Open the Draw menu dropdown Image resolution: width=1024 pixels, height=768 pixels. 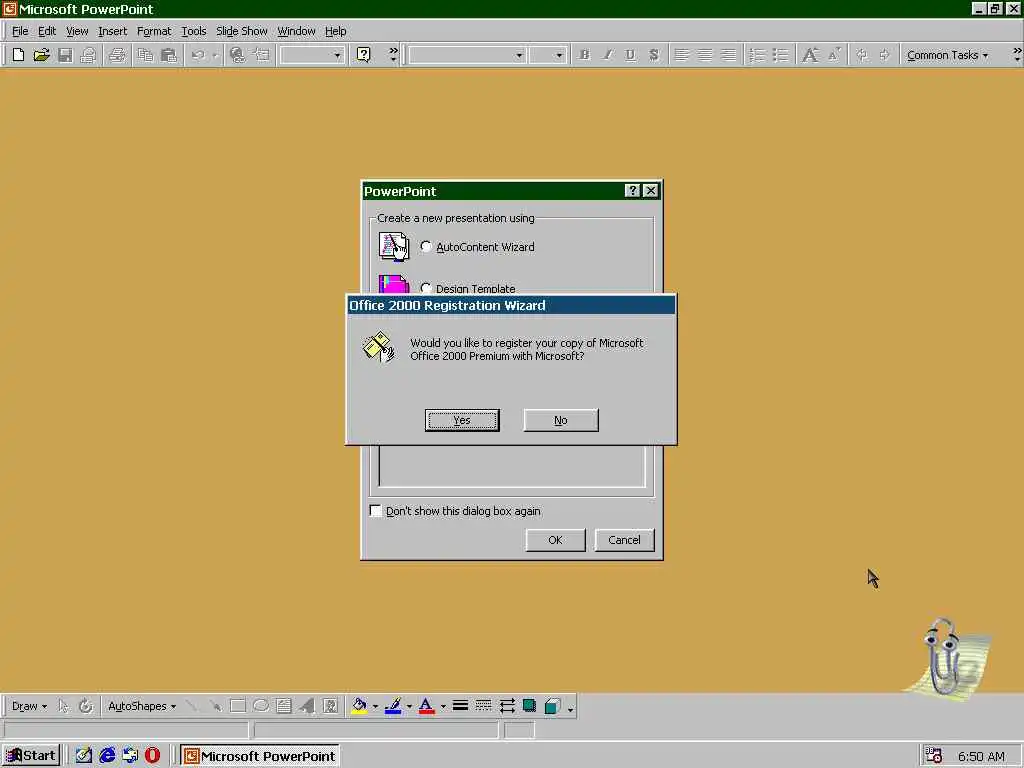click(x=29, y=706)
